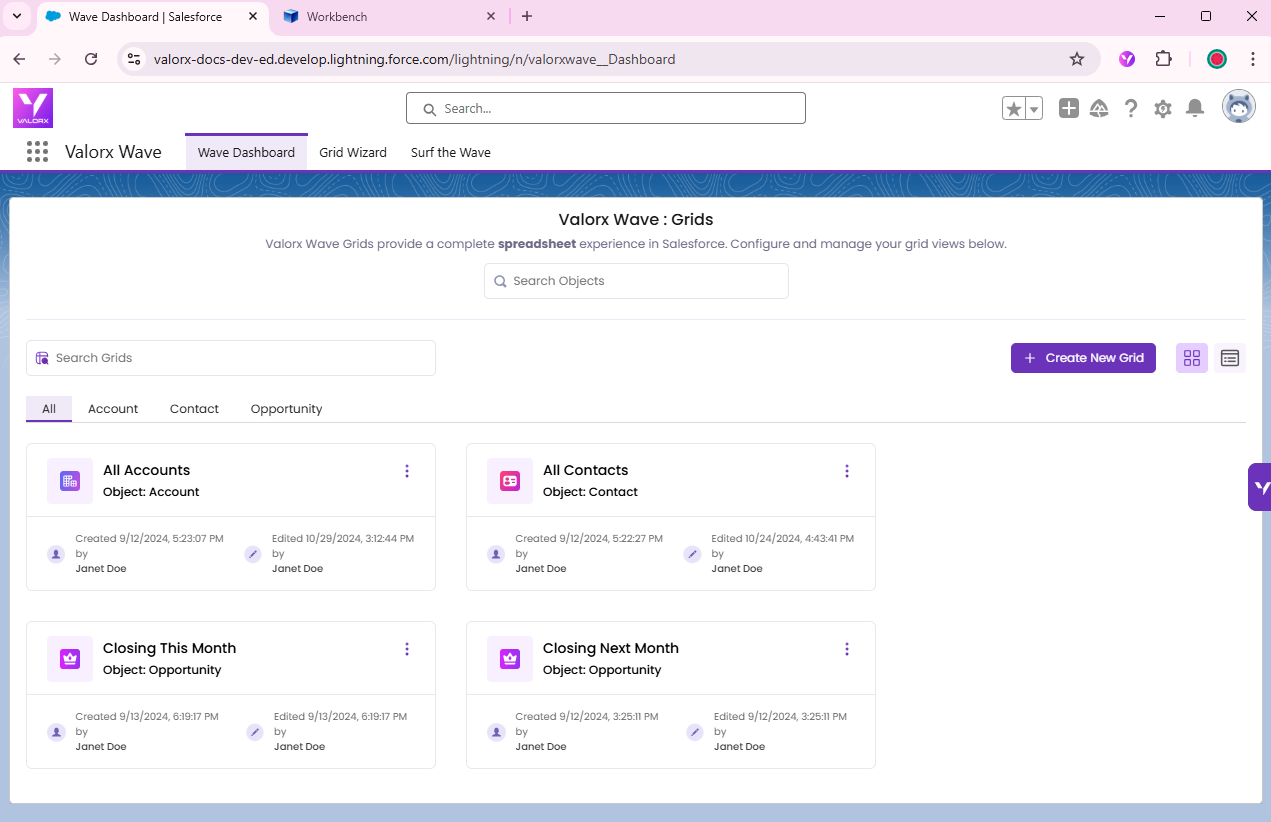
Task: Click 'Edited 10/29/2024, 3:12:44 PM' text
Action: pyautogui.click(x=343, y=538)
